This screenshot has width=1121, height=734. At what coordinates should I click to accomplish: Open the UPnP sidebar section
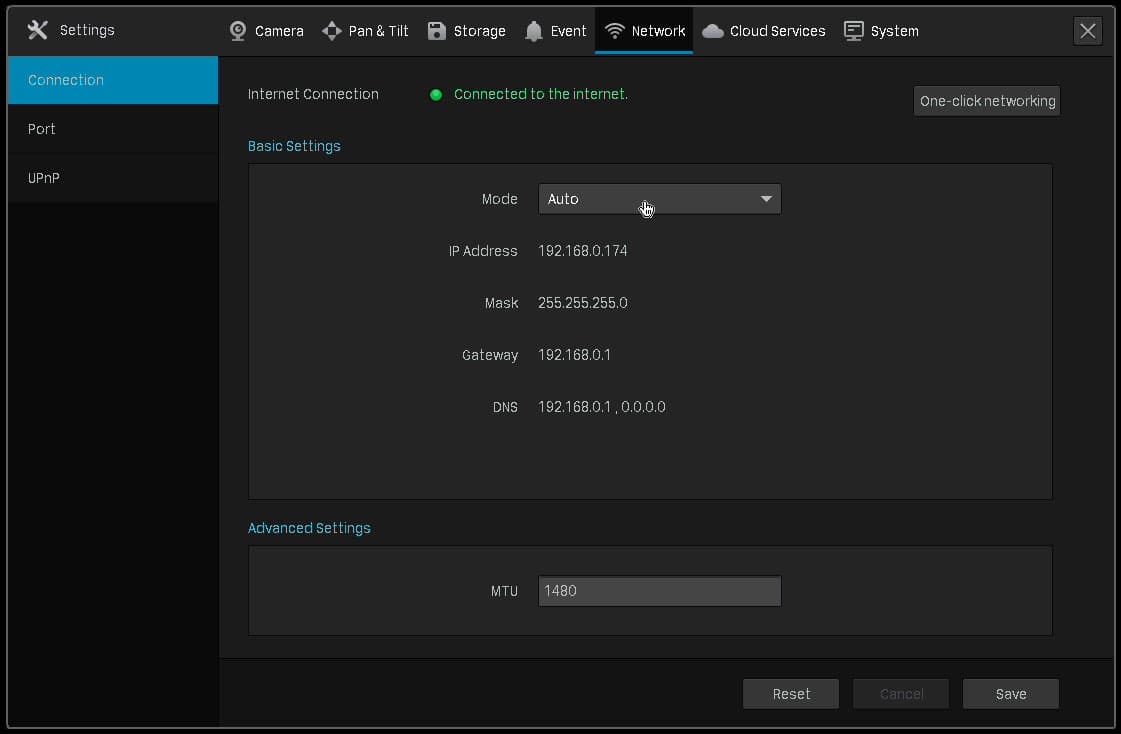coord(113,178)
